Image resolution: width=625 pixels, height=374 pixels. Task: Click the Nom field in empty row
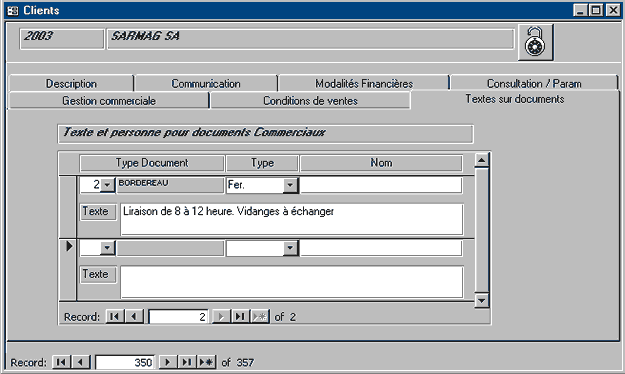pos(381,248)
